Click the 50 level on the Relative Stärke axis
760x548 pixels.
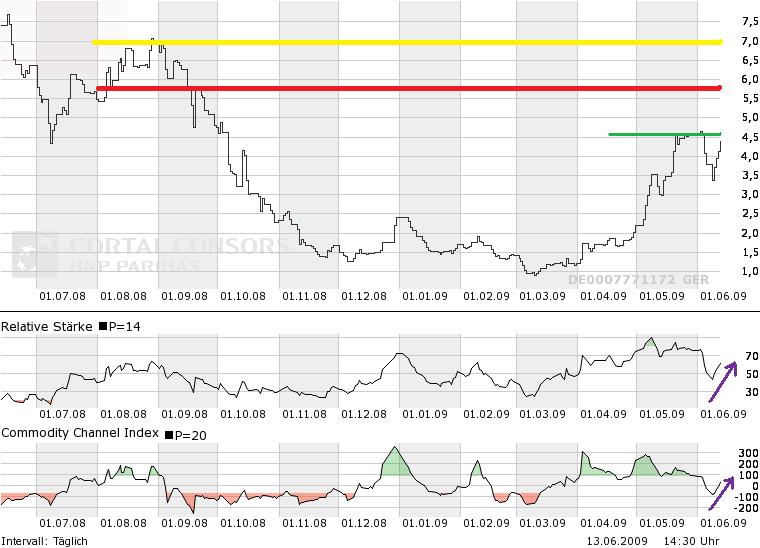[752, 374]
